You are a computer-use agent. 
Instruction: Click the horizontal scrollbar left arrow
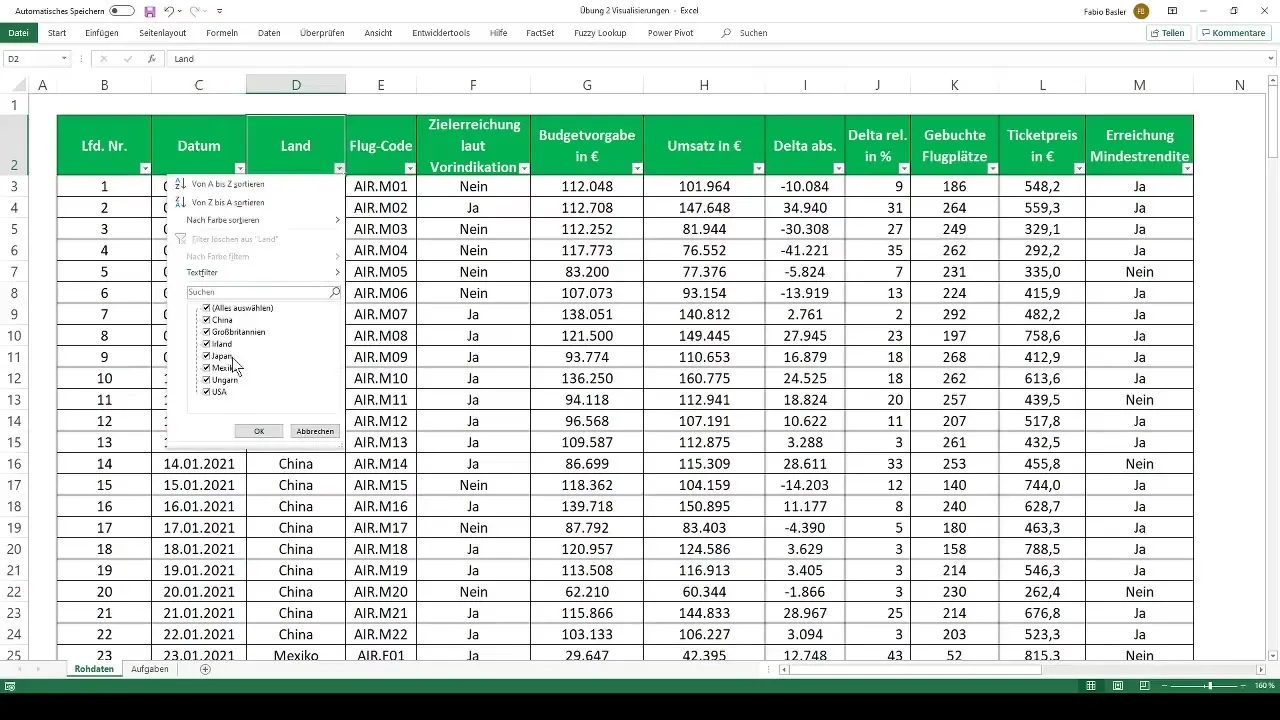783,669
